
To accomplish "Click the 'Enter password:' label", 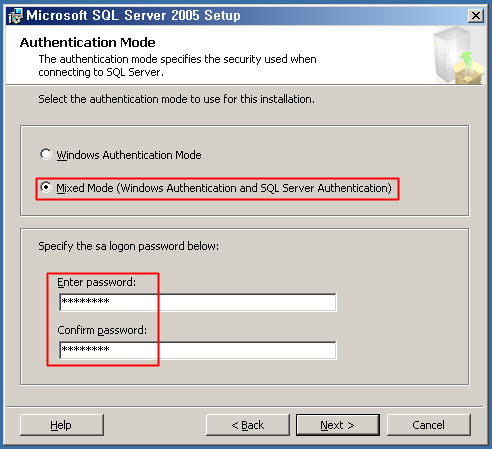I will click(97, 282).
